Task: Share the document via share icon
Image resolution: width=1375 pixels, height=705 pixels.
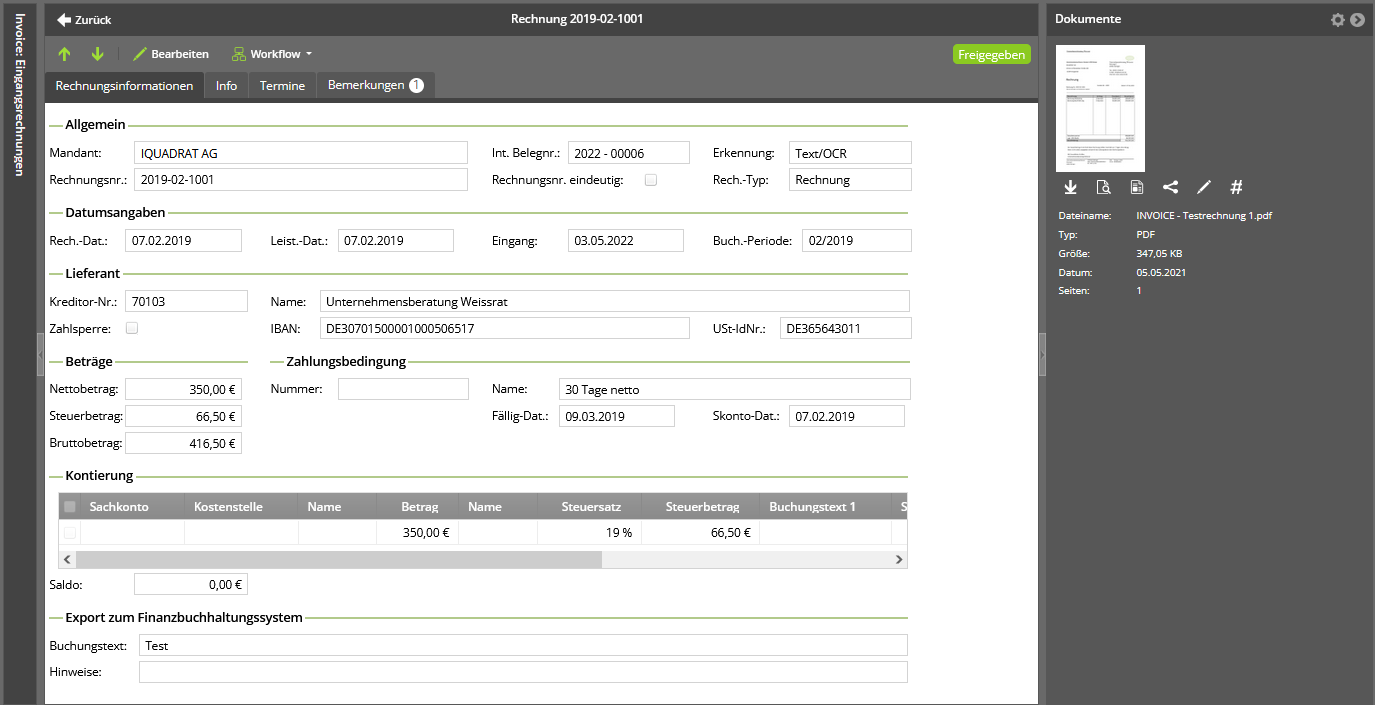Action: [1170, 187]
